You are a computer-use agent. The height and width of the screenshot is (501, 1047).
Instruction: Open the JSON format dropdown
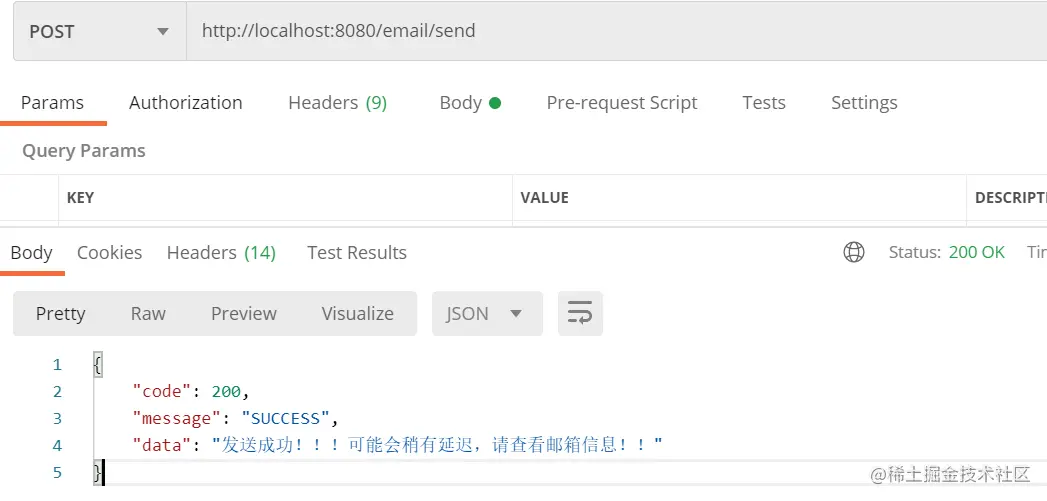click(487, 313)
